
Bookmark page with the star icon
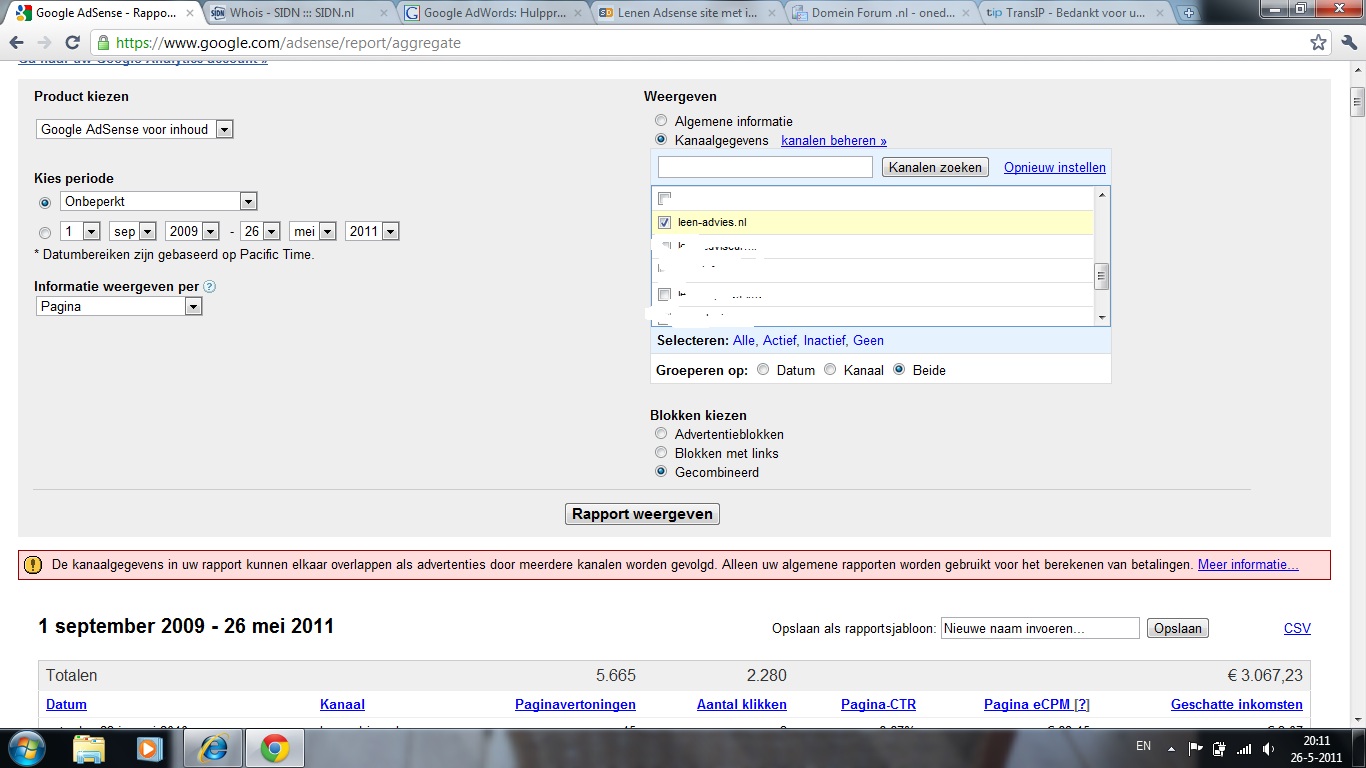coord(1319,43)
